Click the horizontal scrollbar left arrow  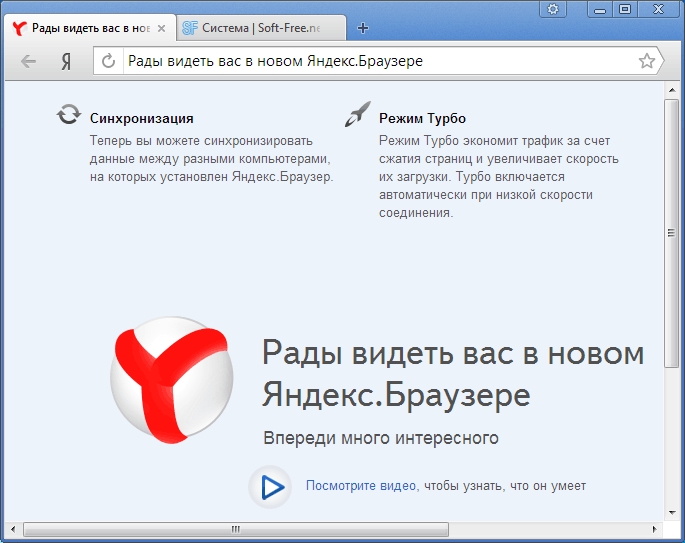13,529
